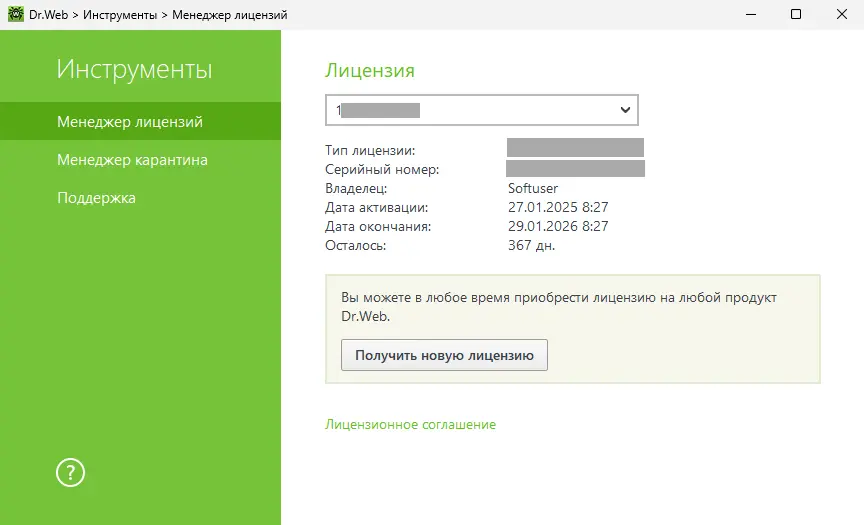
Task: Expand the license dropdown chevron arrow
Action: pos(625,109)
